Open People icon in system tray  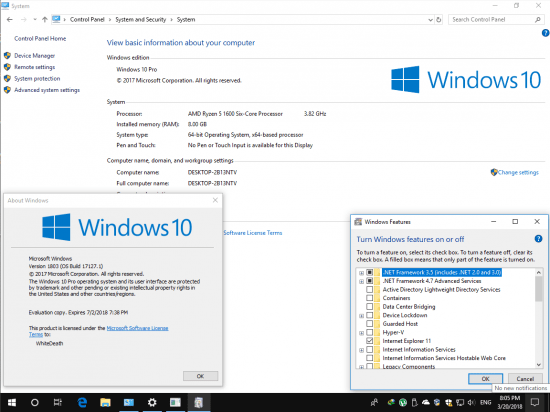374,403
